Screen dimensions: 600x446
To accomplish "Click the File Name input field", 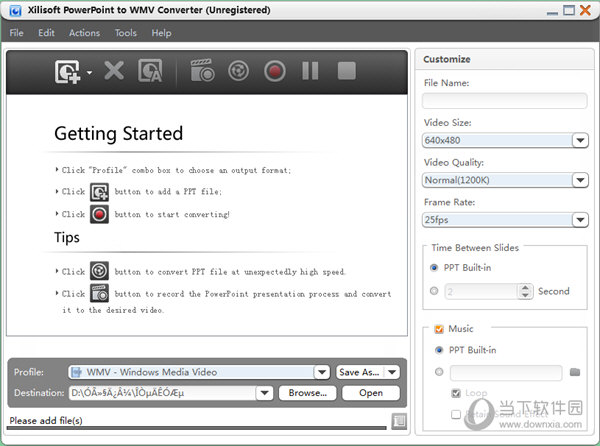I will (x=504, y=101).
